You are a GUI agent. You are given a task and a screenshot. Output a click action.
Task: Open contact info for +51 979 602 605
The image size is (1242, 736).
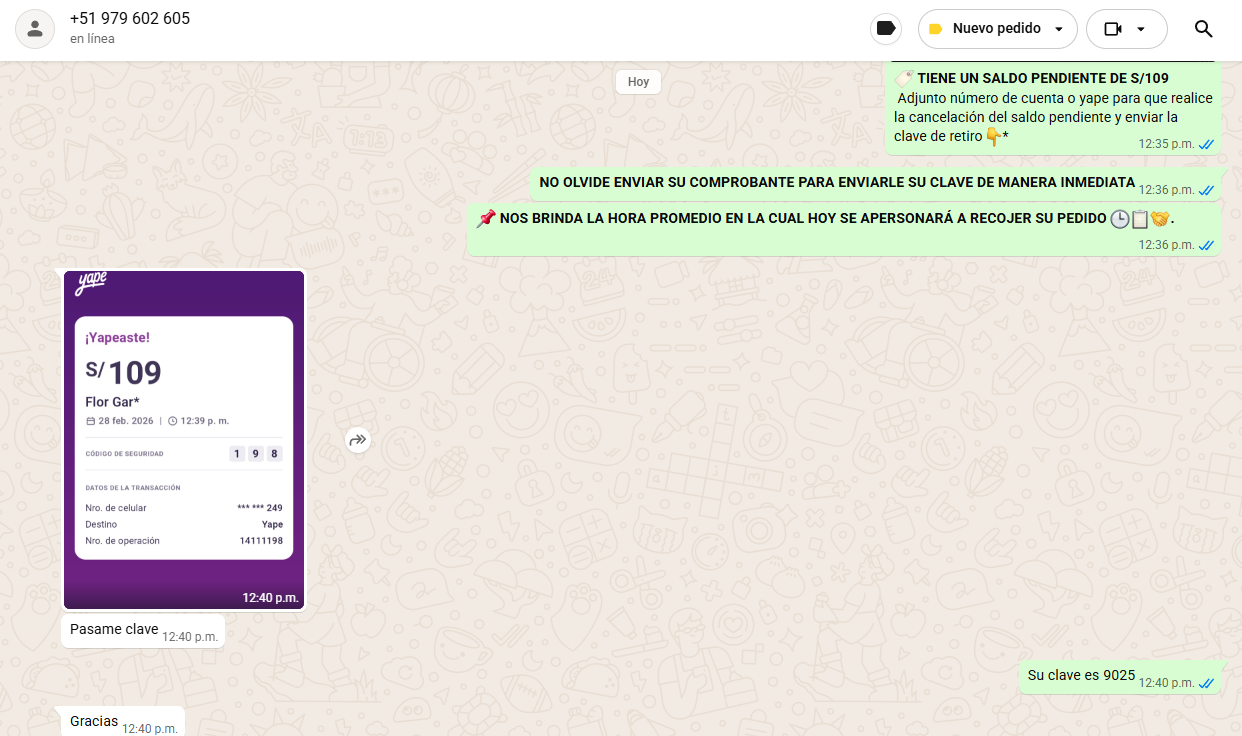click(x=130, y=19)
